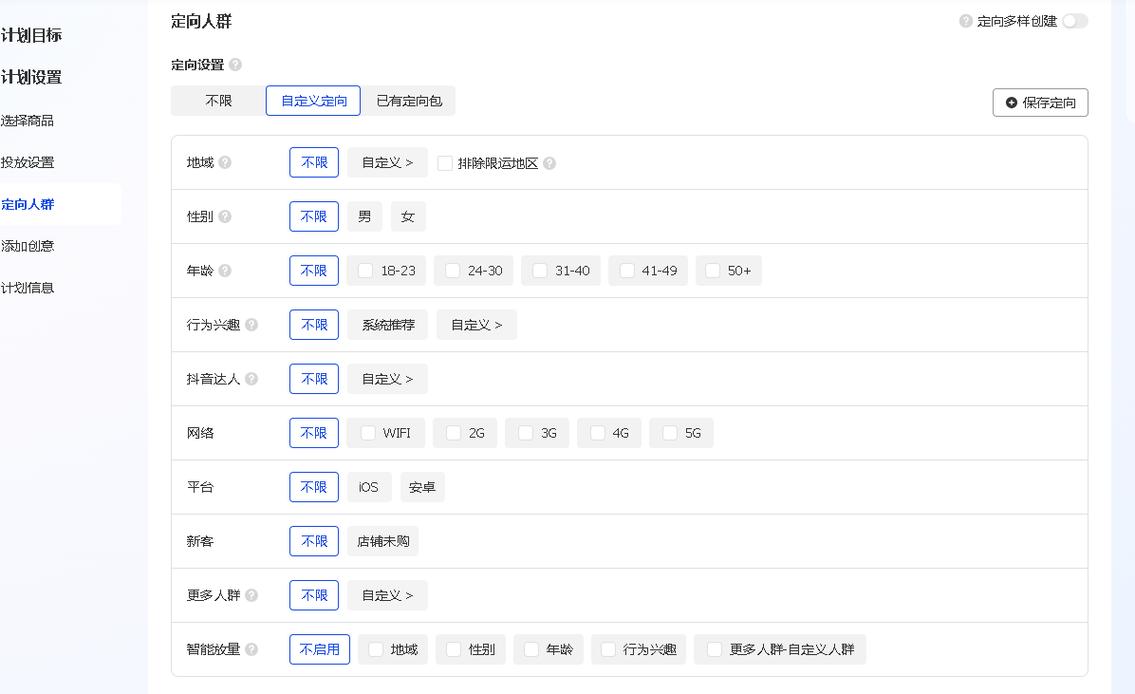Image resolution: width=1135 pixels, height=694 pixels.
Task: Go to 计划信息 in sidebar
Action: point(28,288)
